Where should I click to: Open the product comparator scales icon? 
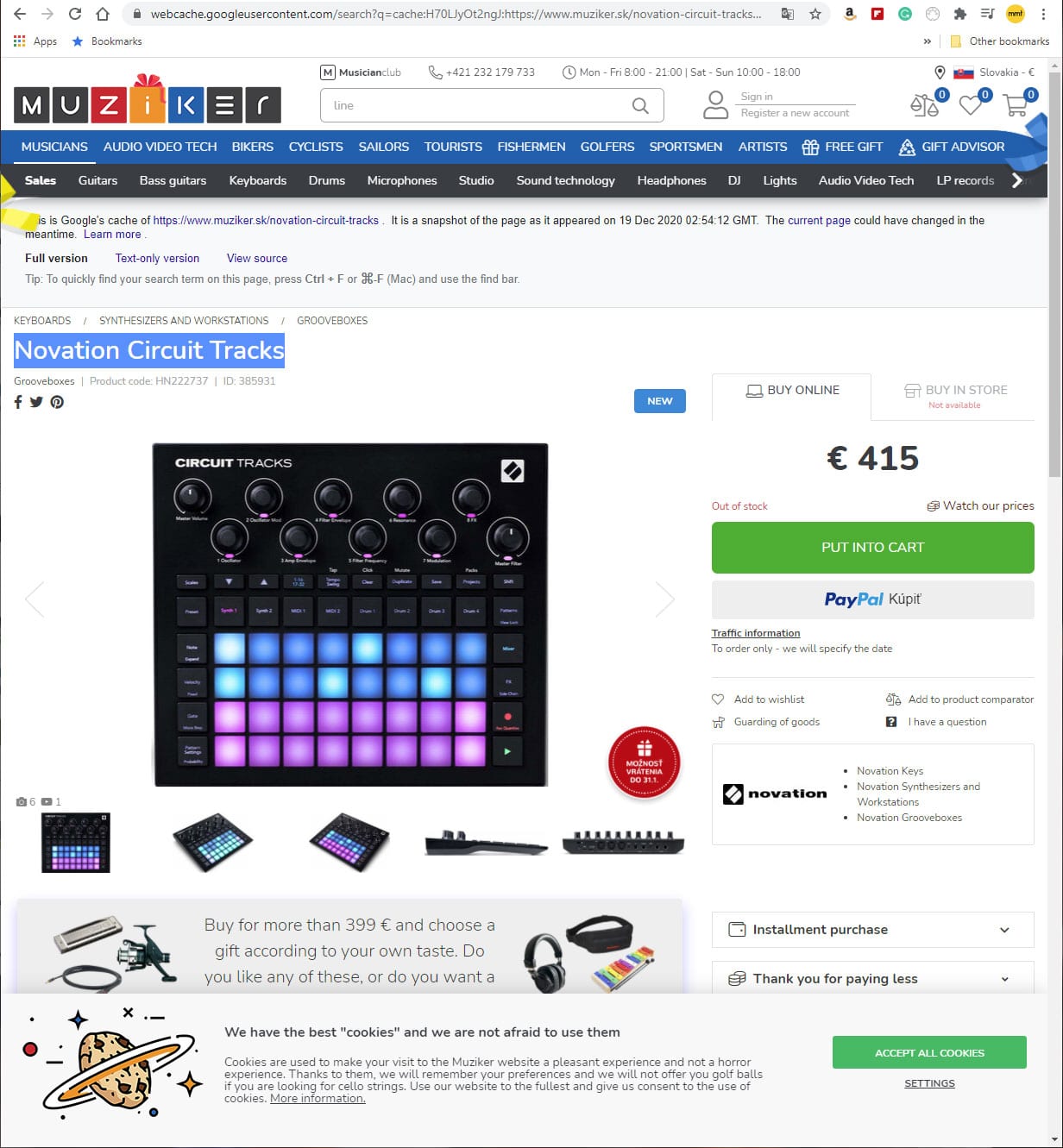pos(924,105)
